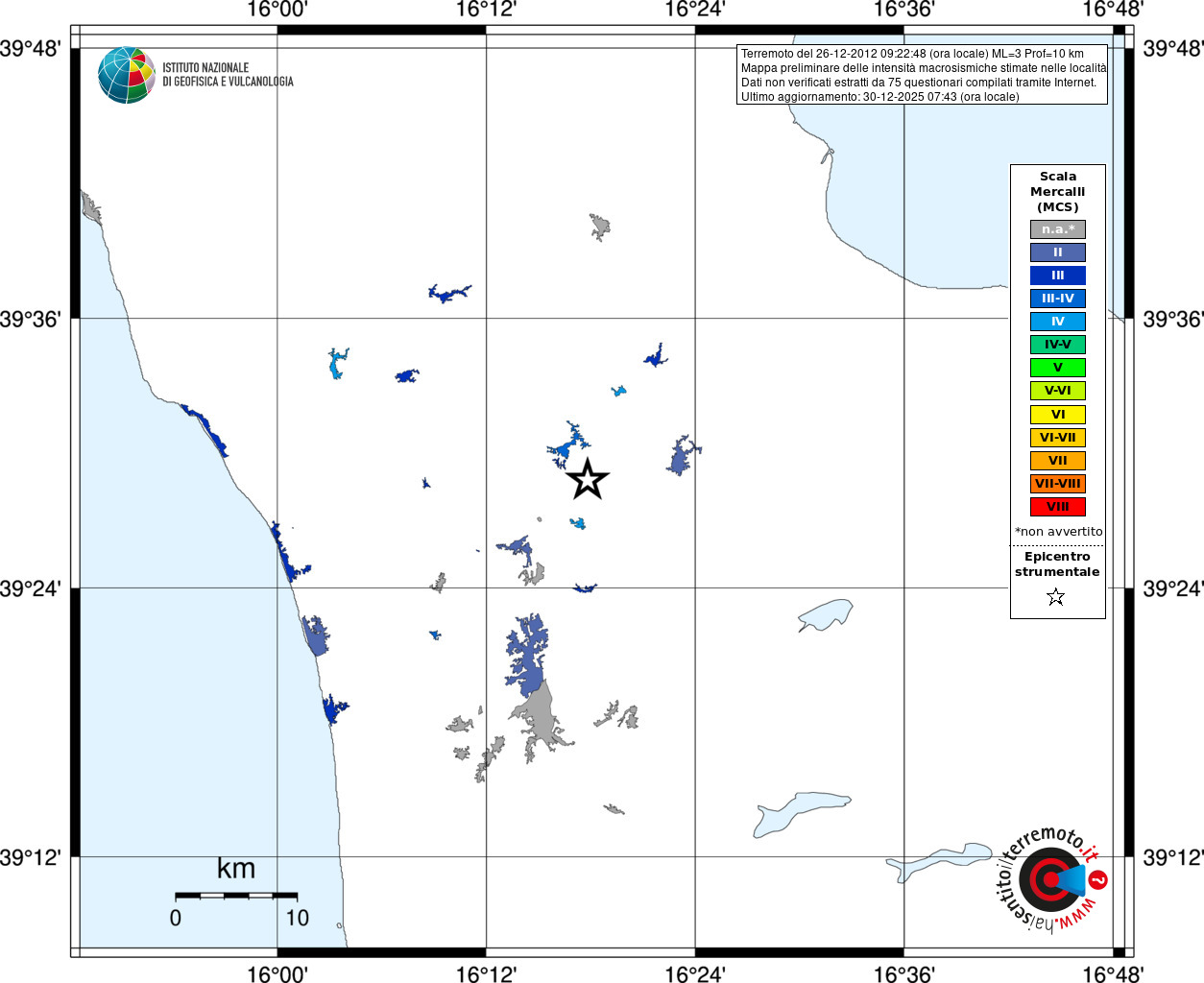Select the VI yellow legend swatch
The image size is (1204, 983).
1058,415
